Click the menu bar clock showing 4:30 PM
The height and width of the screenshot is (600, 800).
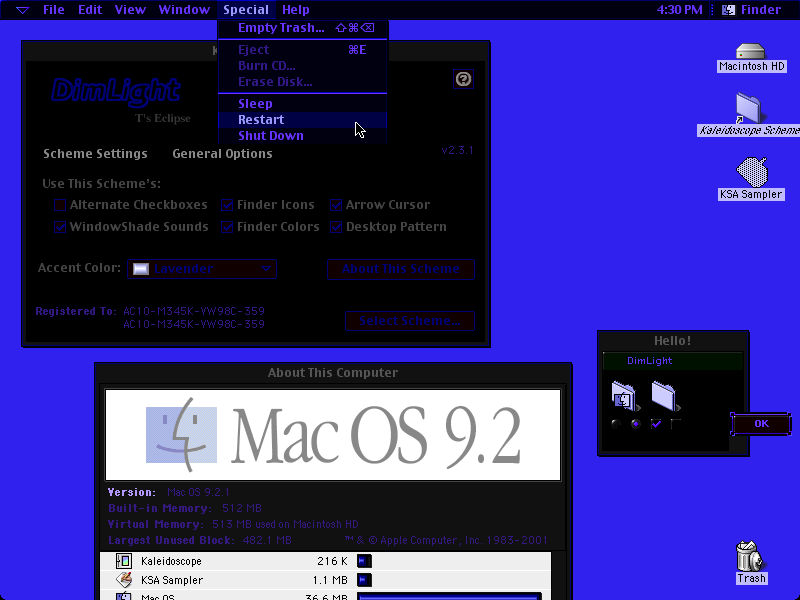(x=680, y=10)
